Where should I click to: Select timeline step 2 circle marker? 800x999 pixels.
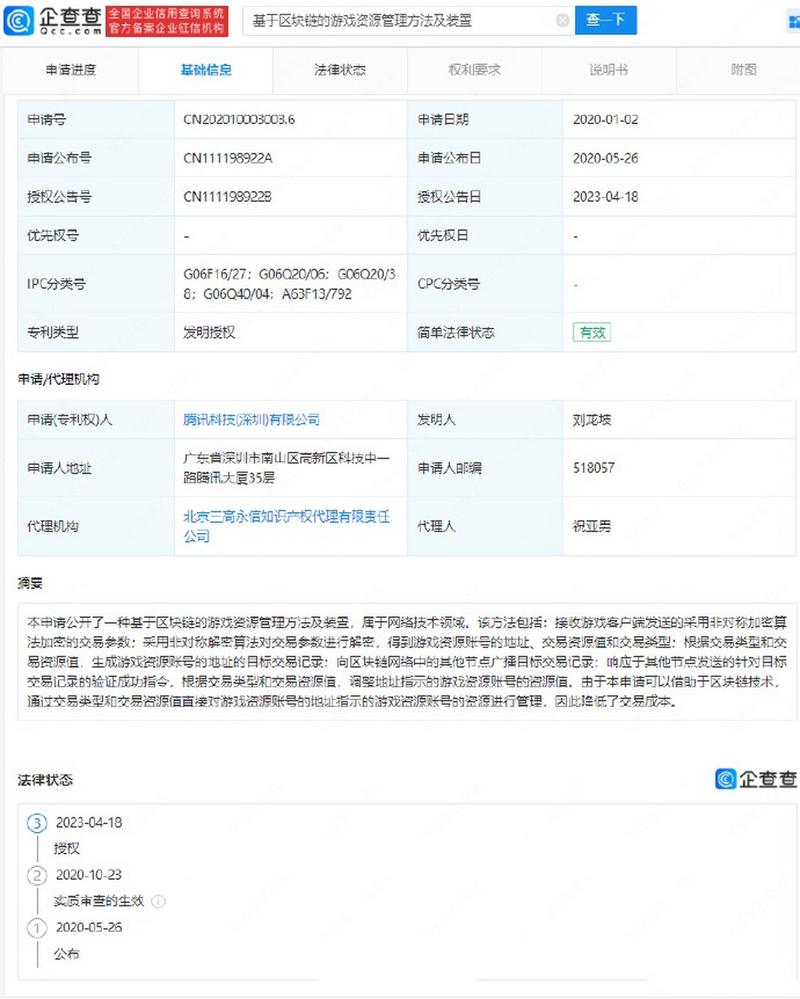tap(37, 875)
